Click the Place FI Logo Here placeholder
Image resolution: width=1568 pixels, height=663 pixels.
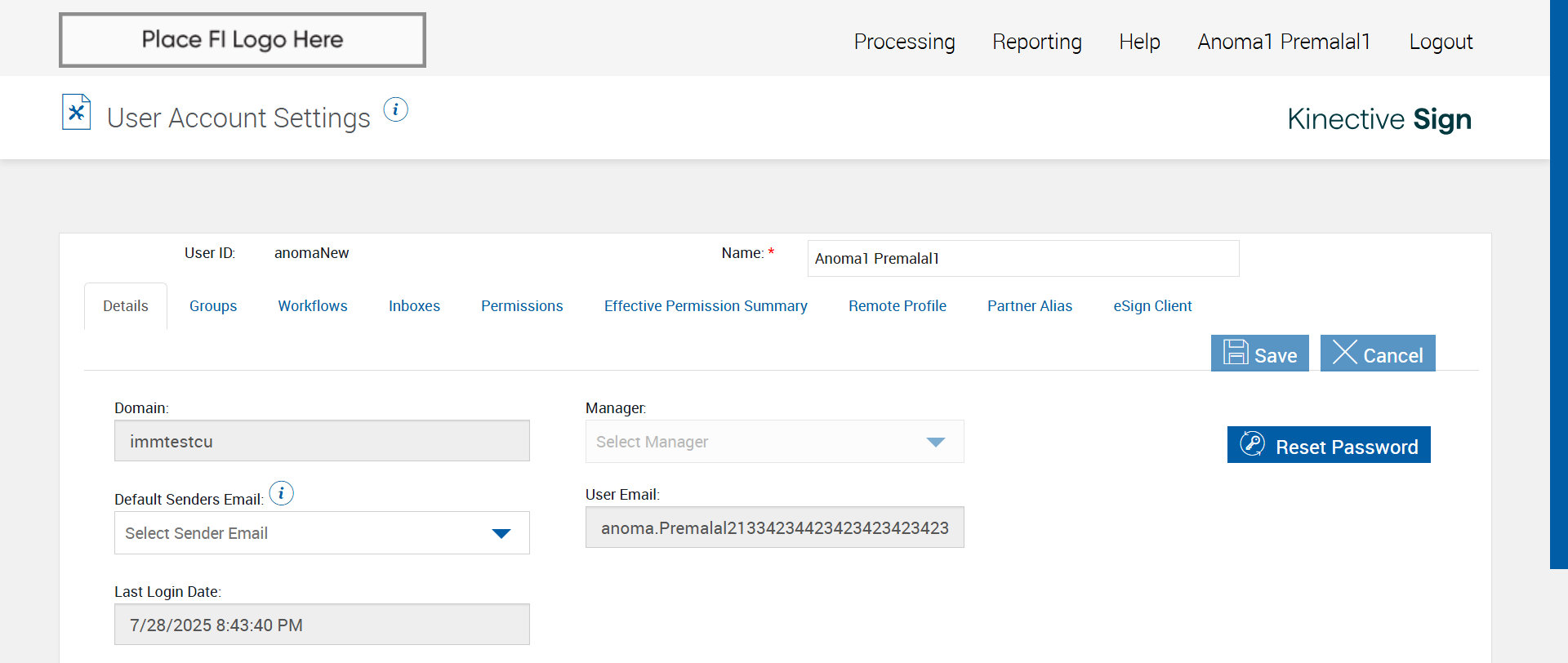click(x=243, y=40)
